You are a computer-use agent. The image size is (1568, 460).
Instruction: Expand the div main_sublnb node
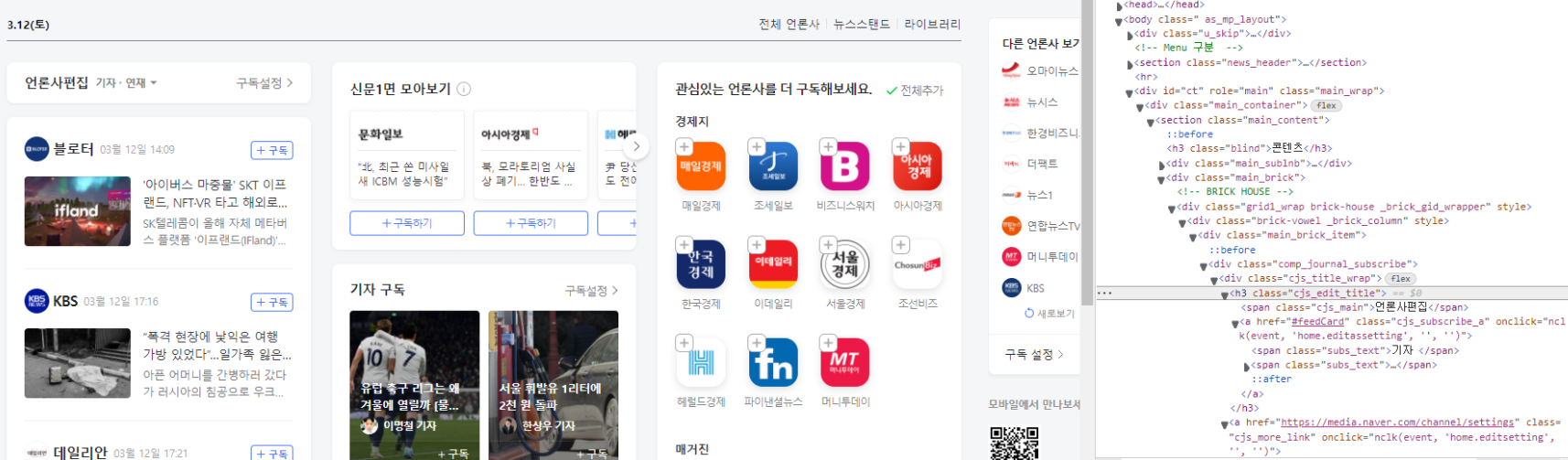pos(1162,166)
